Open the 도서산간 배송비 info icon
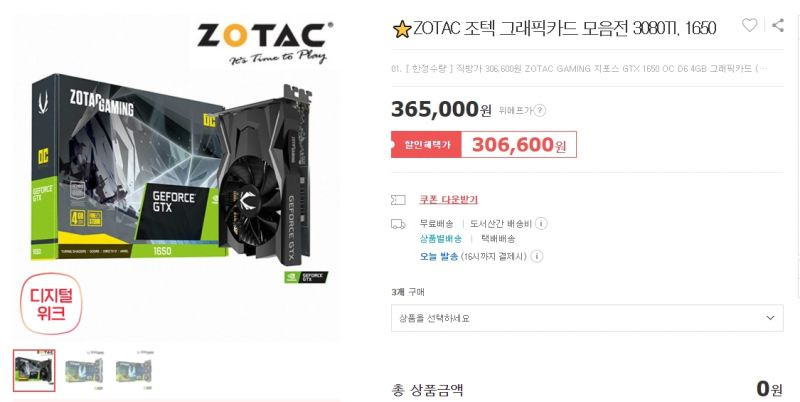 point(541,223)
